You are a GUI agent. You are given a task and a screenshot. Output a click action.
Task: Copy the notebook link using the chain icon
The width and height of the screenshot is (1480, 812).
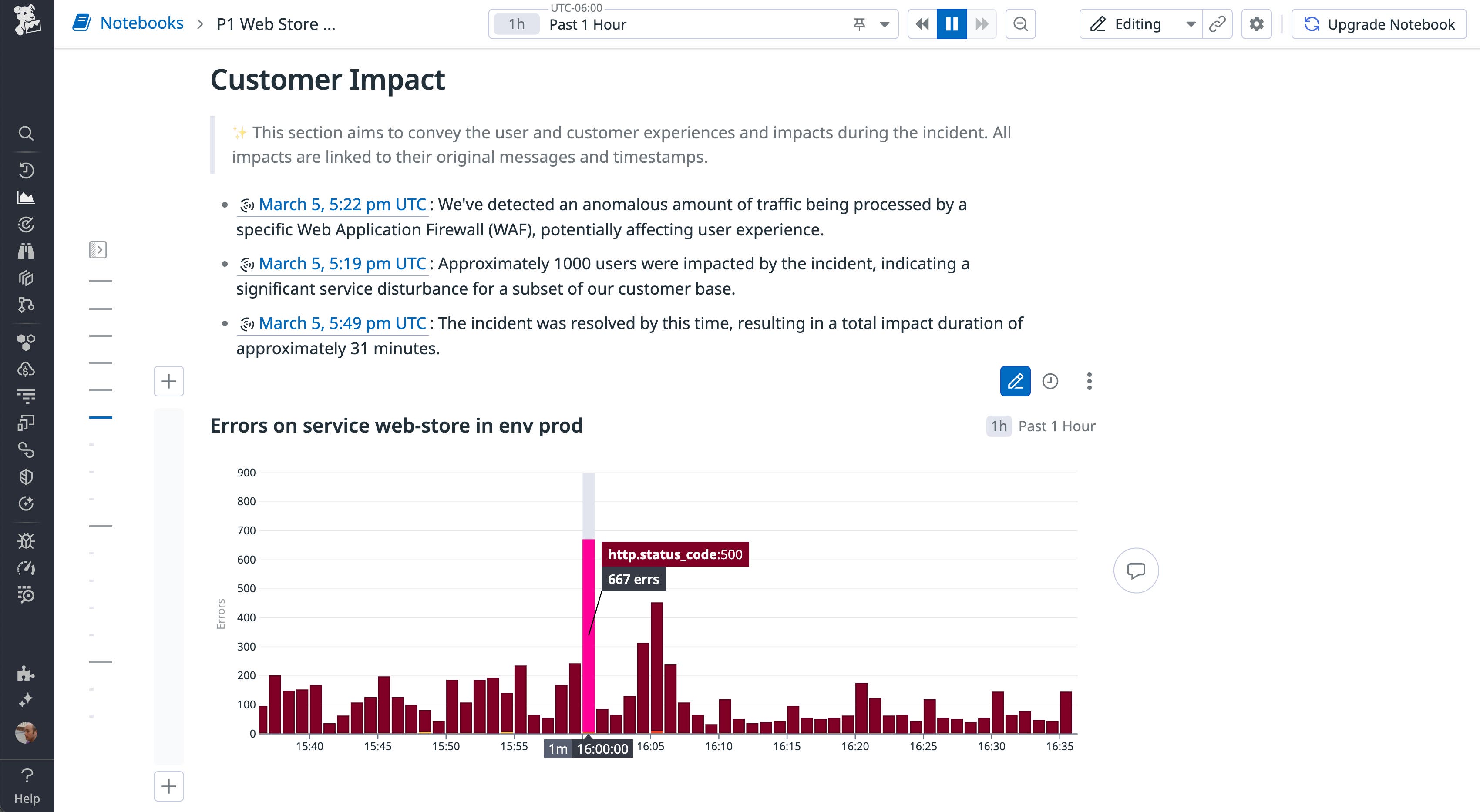1218,24
